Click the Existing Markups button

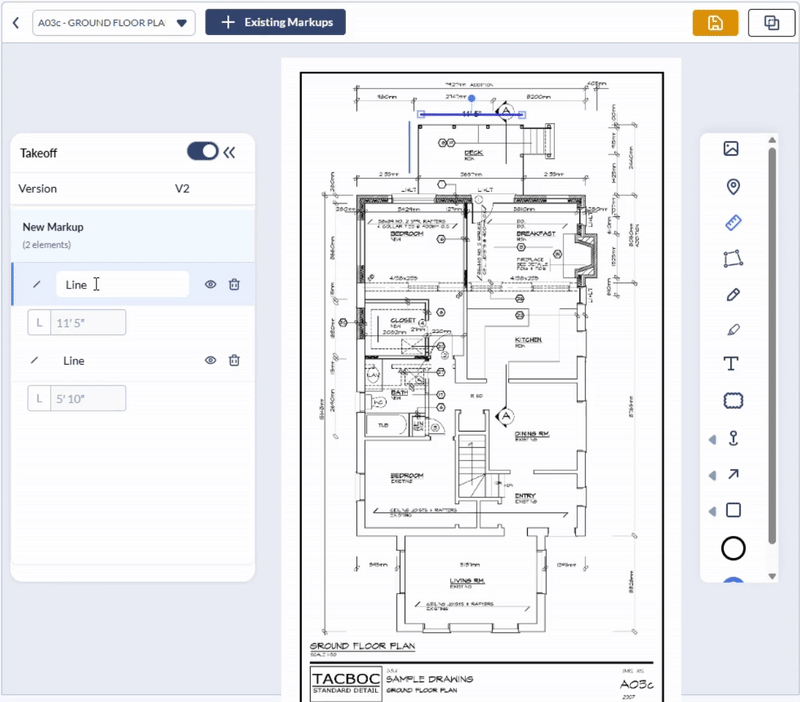point(275,22)
